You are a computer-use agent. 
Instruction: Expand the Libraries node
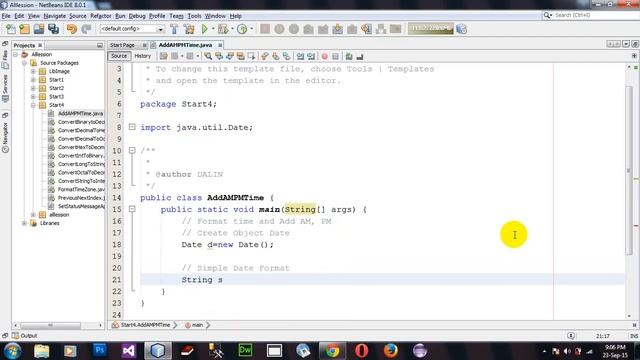pos(24,223)
